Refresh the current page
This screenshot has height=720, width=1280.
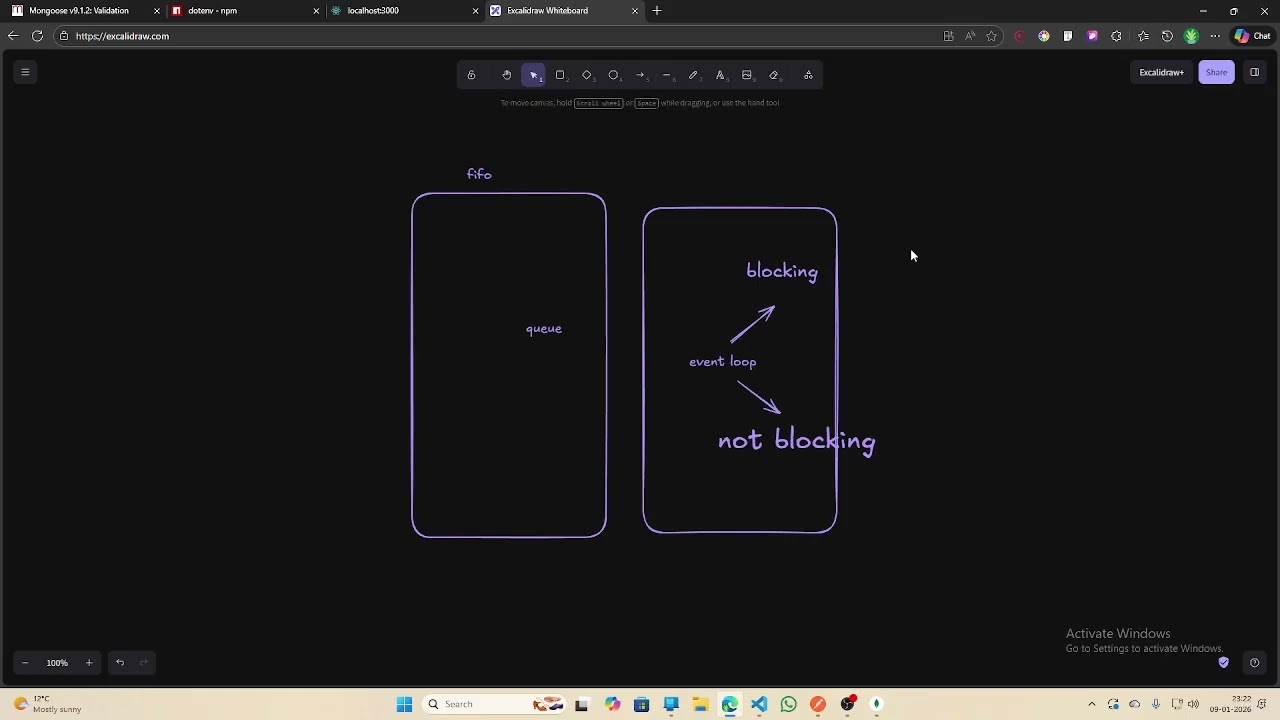click(x=37, y=36)
